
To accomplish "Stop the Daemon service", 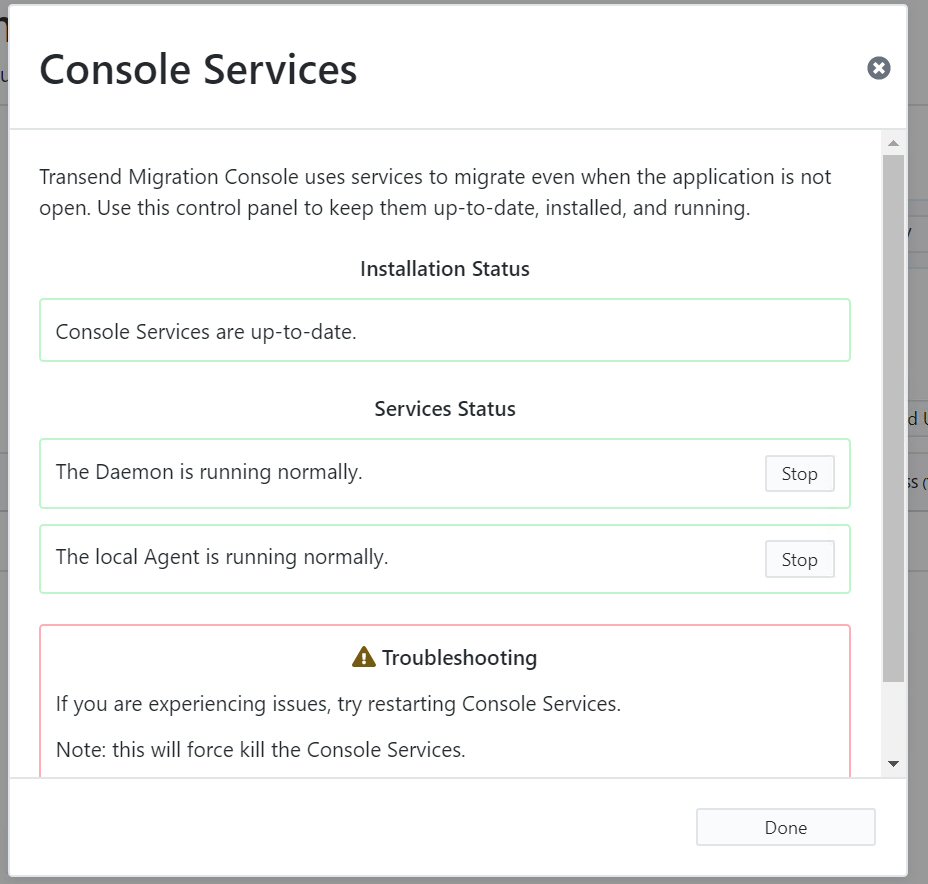I will click(x=800, y=473).
